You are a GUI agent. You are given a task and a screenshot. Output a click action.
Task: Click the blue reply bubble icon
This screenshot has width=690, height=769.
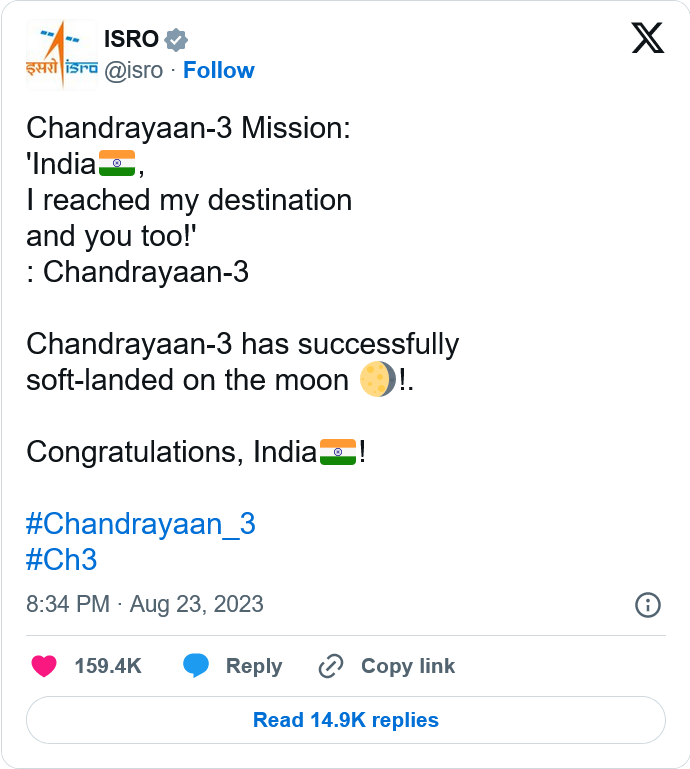(196, 666)
